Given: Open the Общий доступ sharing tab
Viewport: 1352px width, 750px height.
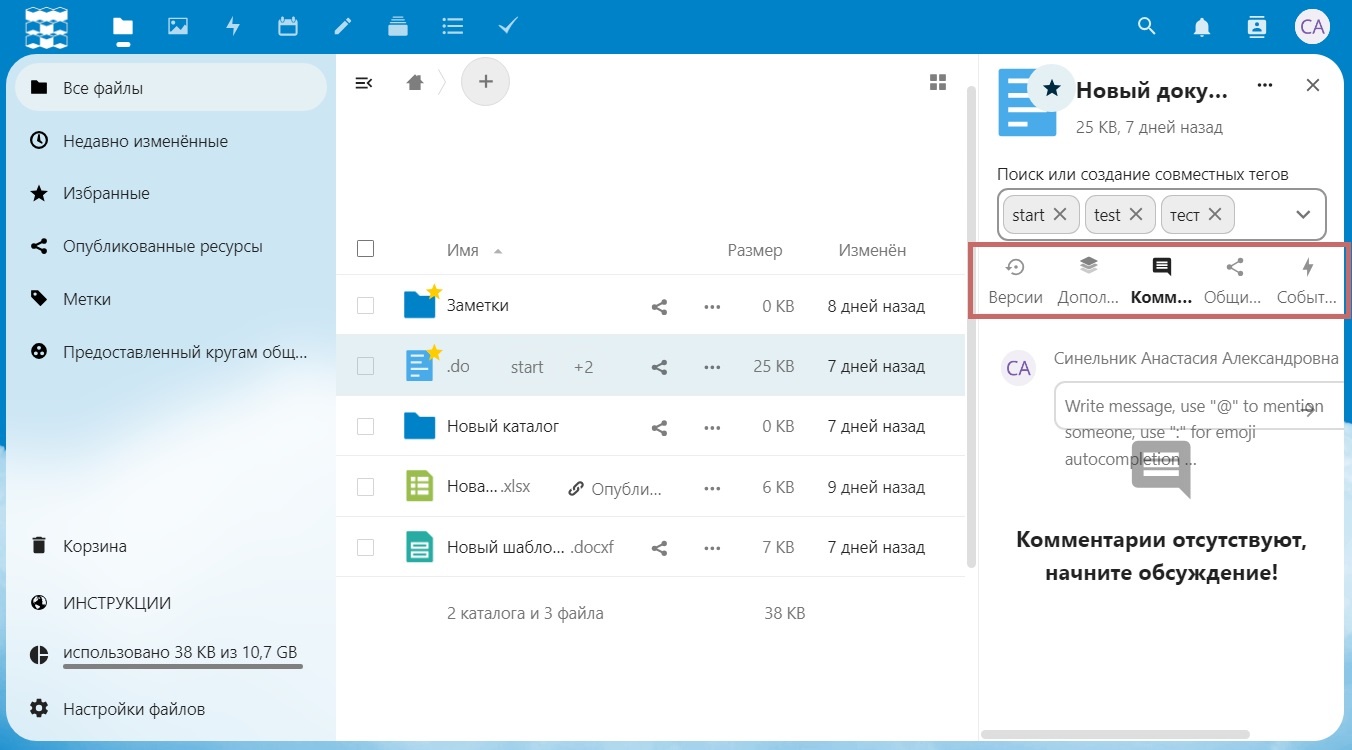Looking at the screenshot, I should pyautogui.click(x=1234, y=281).
